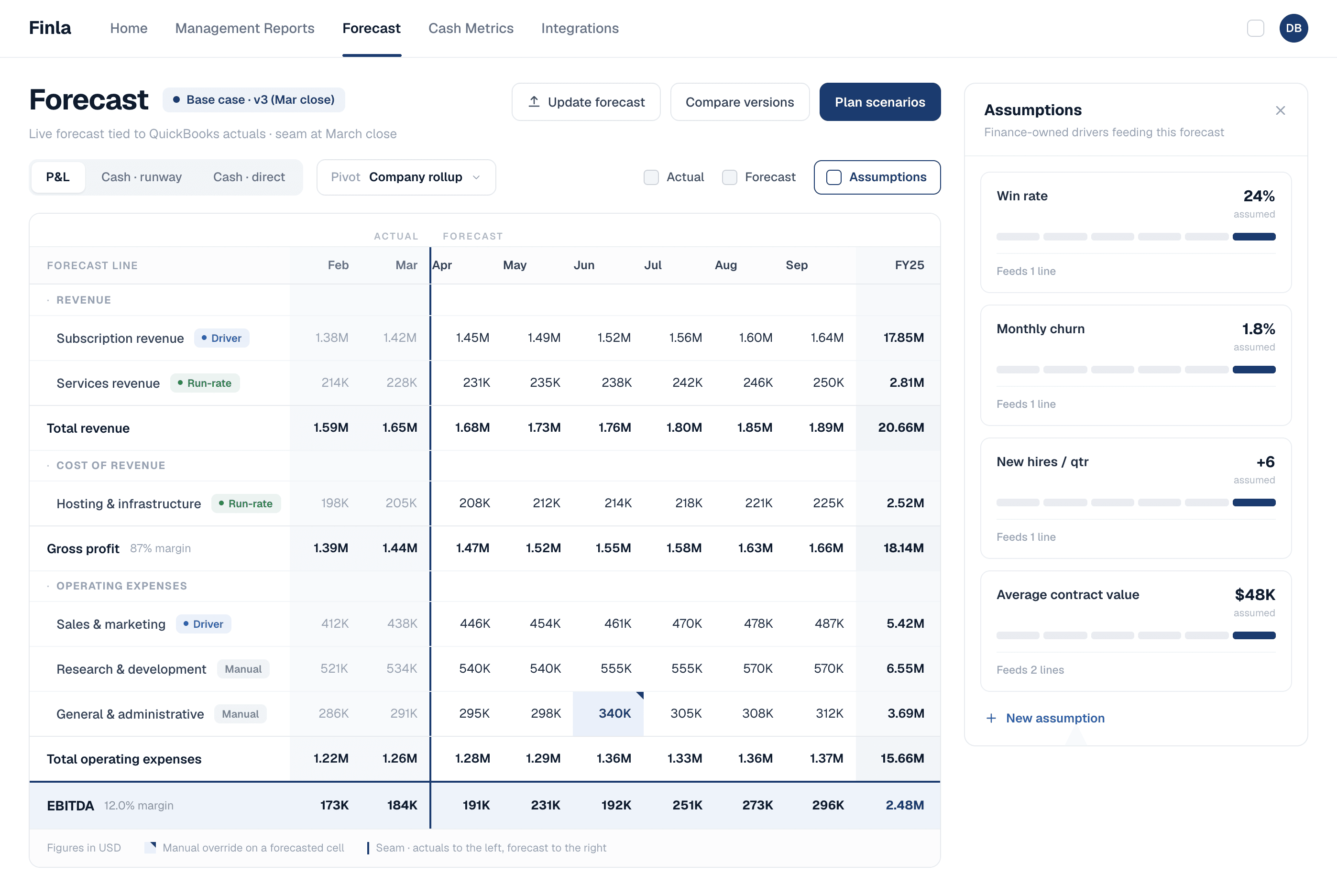Open Management Reports in the nav
The width and height of the screenshot is (1337, 896).
pyautogui.click(x=244, y=28)
